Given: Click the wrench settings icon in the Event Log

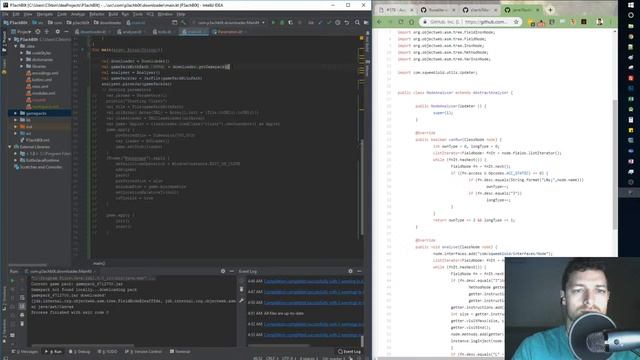Looking at the screenshot, I should [241, 301].
